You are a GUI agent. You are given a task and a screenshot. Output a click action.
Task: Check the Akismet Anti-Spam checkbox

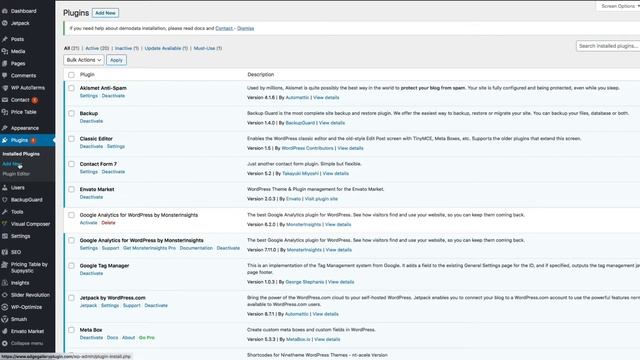point(71,88)
